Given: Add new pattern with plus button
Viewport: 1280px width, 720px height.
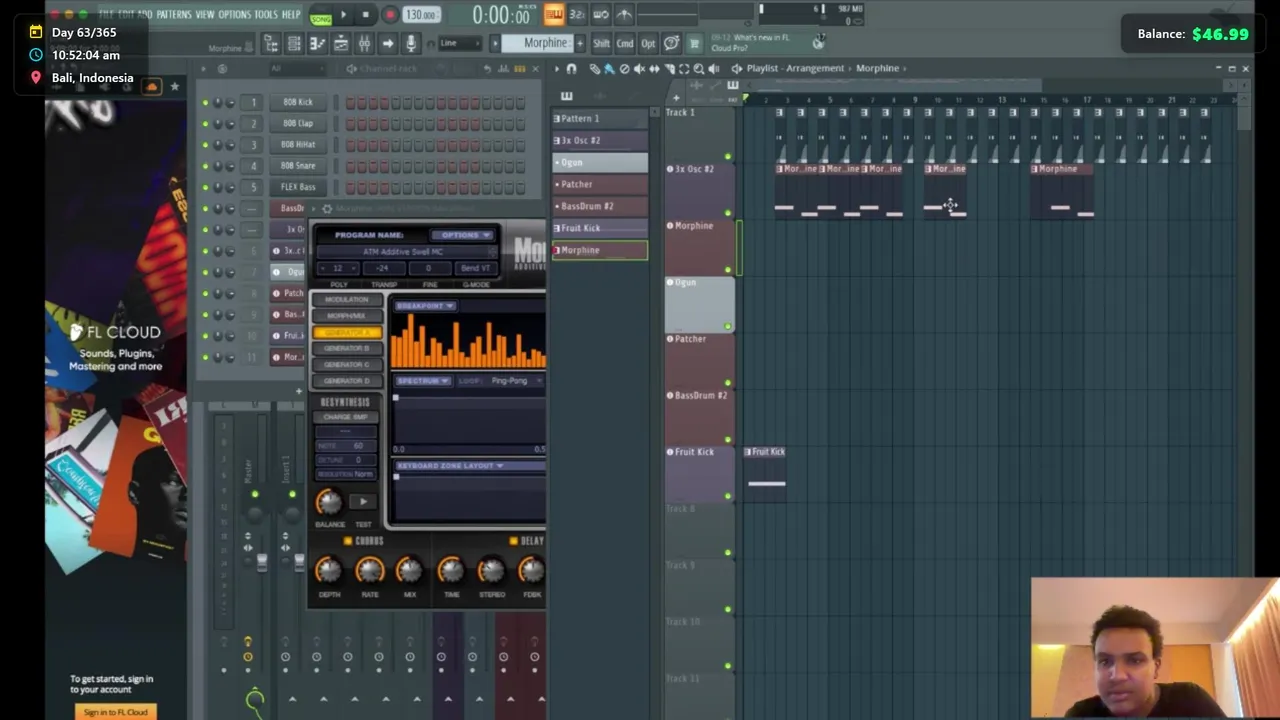Looking at the screenshot, I should tap(579, 43).
